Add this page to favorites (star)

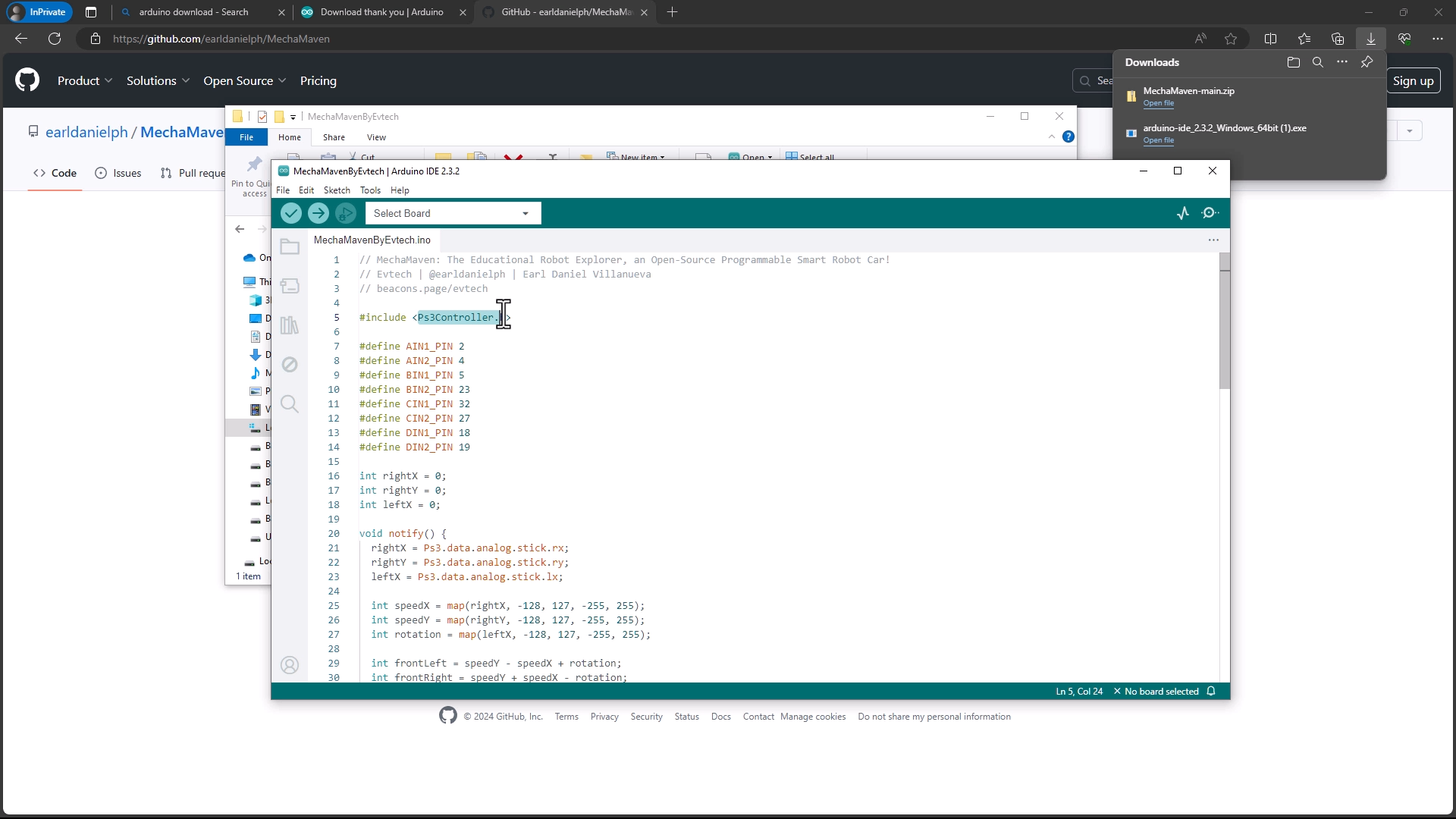(1231, 39)
